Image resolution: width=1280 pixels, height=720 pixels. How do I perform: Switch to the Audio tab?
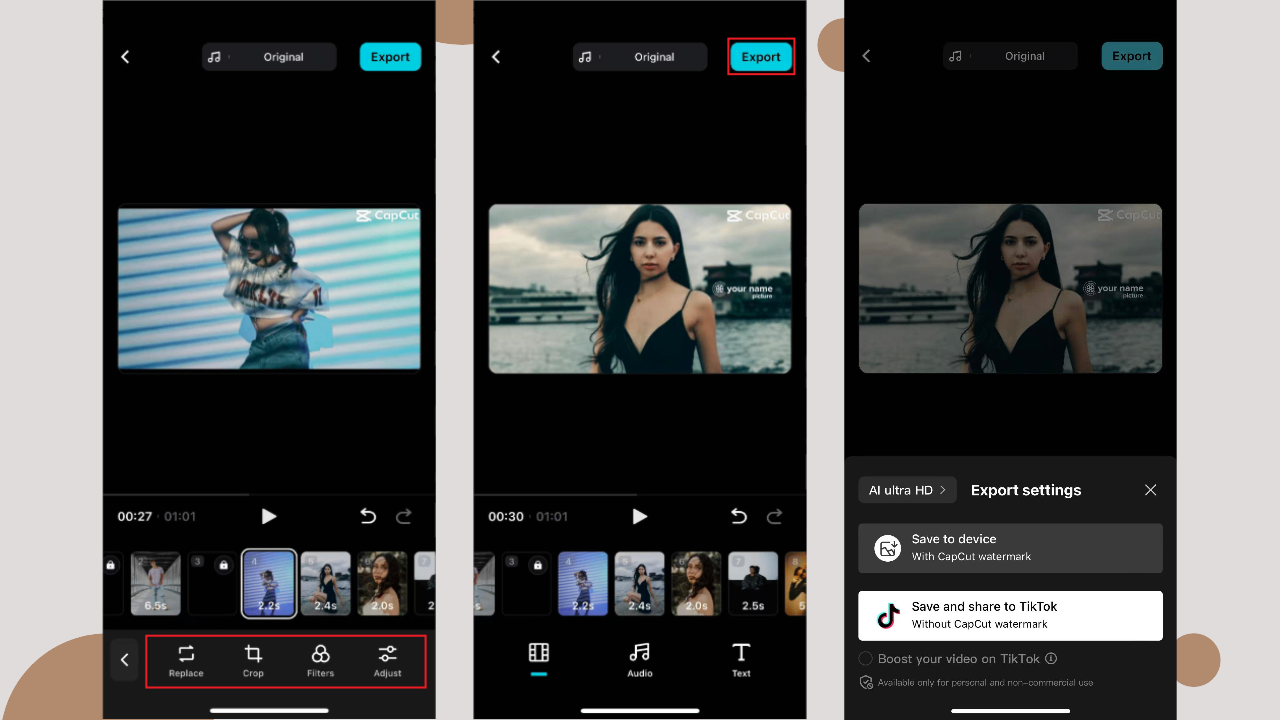[640, 660]
